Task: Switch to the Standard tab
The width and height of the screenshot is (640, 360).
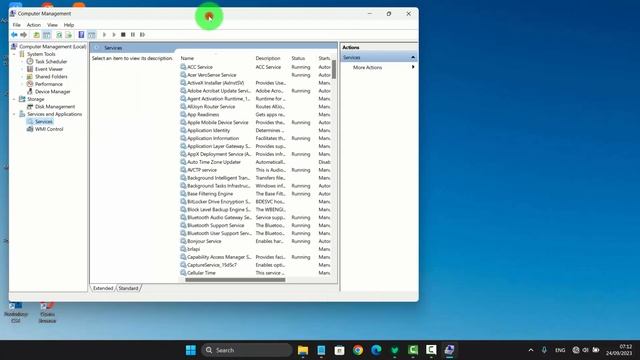Action: coord(128,288)
